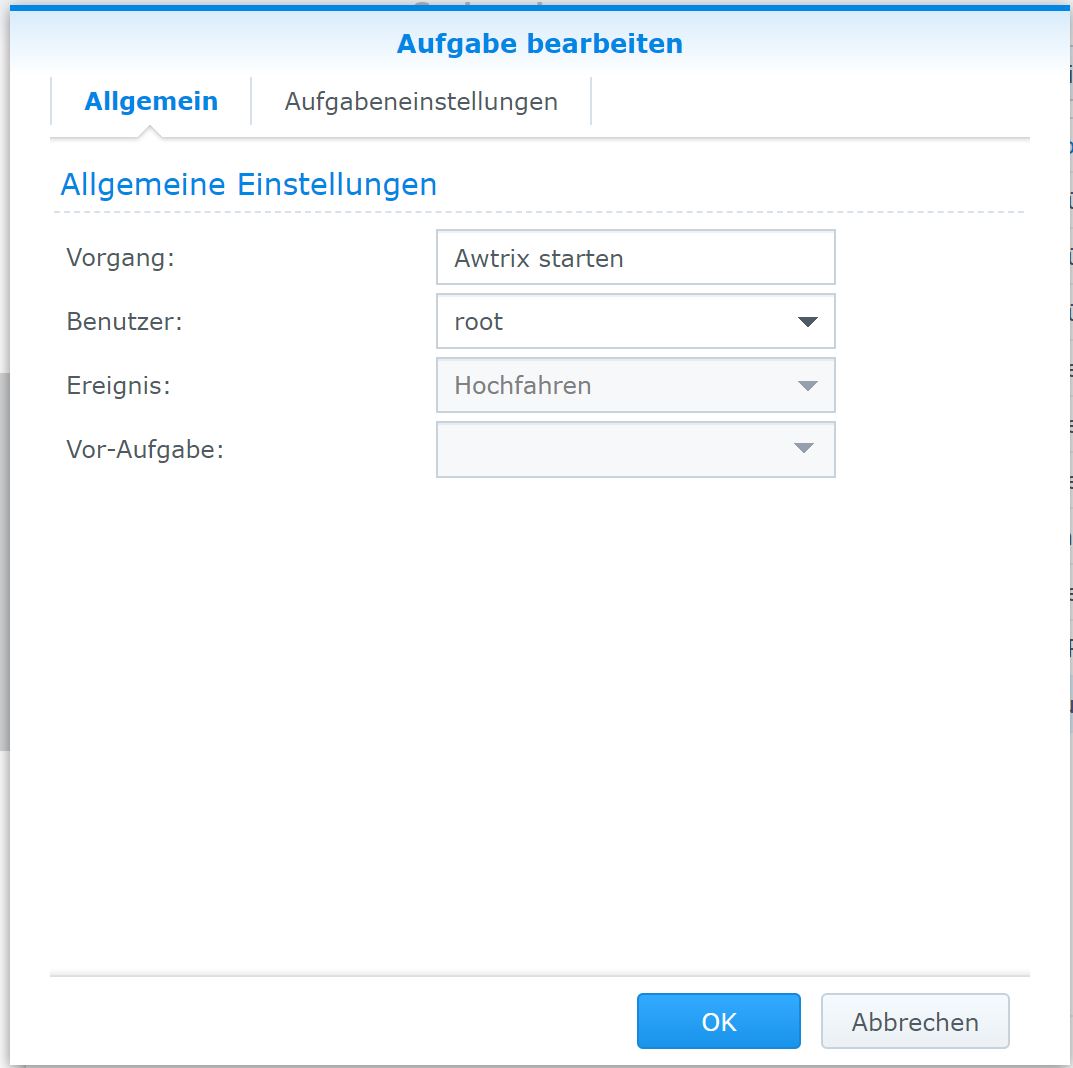The height and width of the screenshot is (1068, 1073).
Task: Open the Vor-Aufgabe dropdown arrow
Action: pos(804,449)
